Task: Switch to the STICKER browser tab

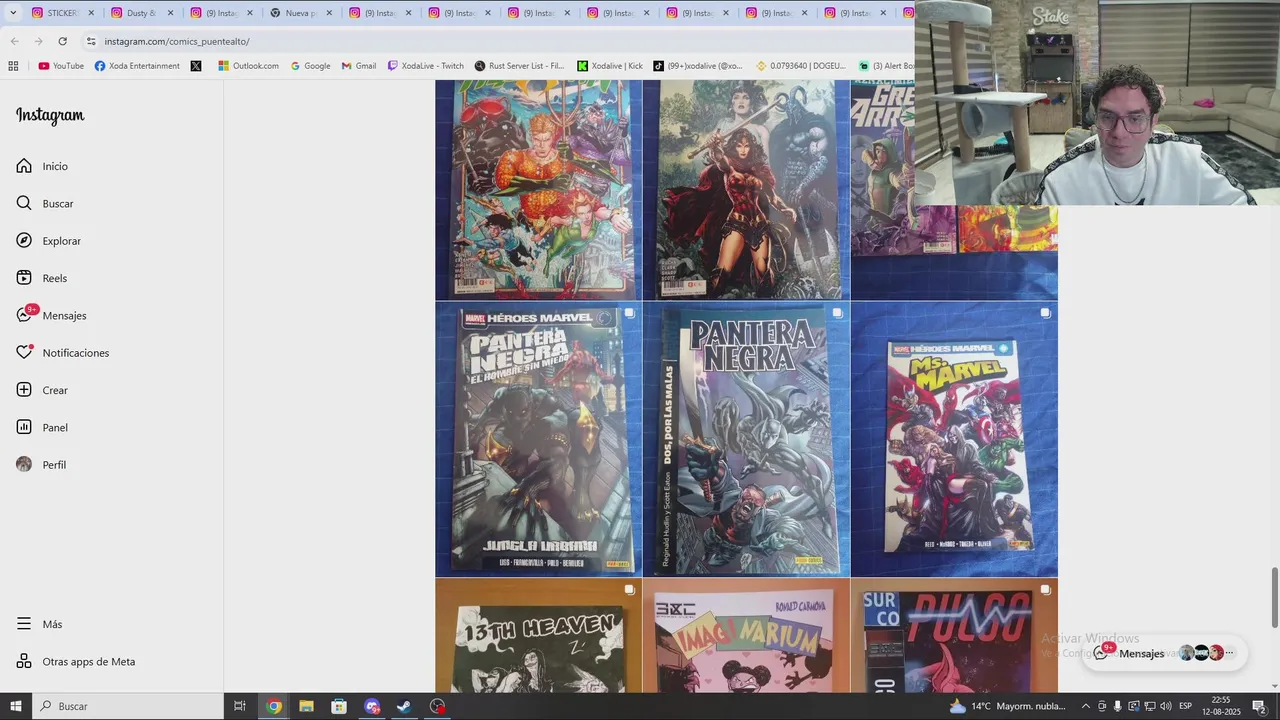Action: [x=62, y=13]
